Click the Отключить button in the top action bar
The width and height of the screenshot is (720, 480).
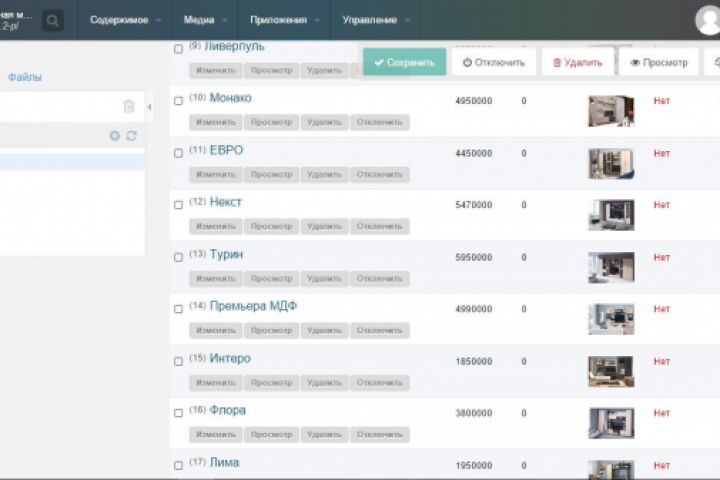[x=494, y=62]
